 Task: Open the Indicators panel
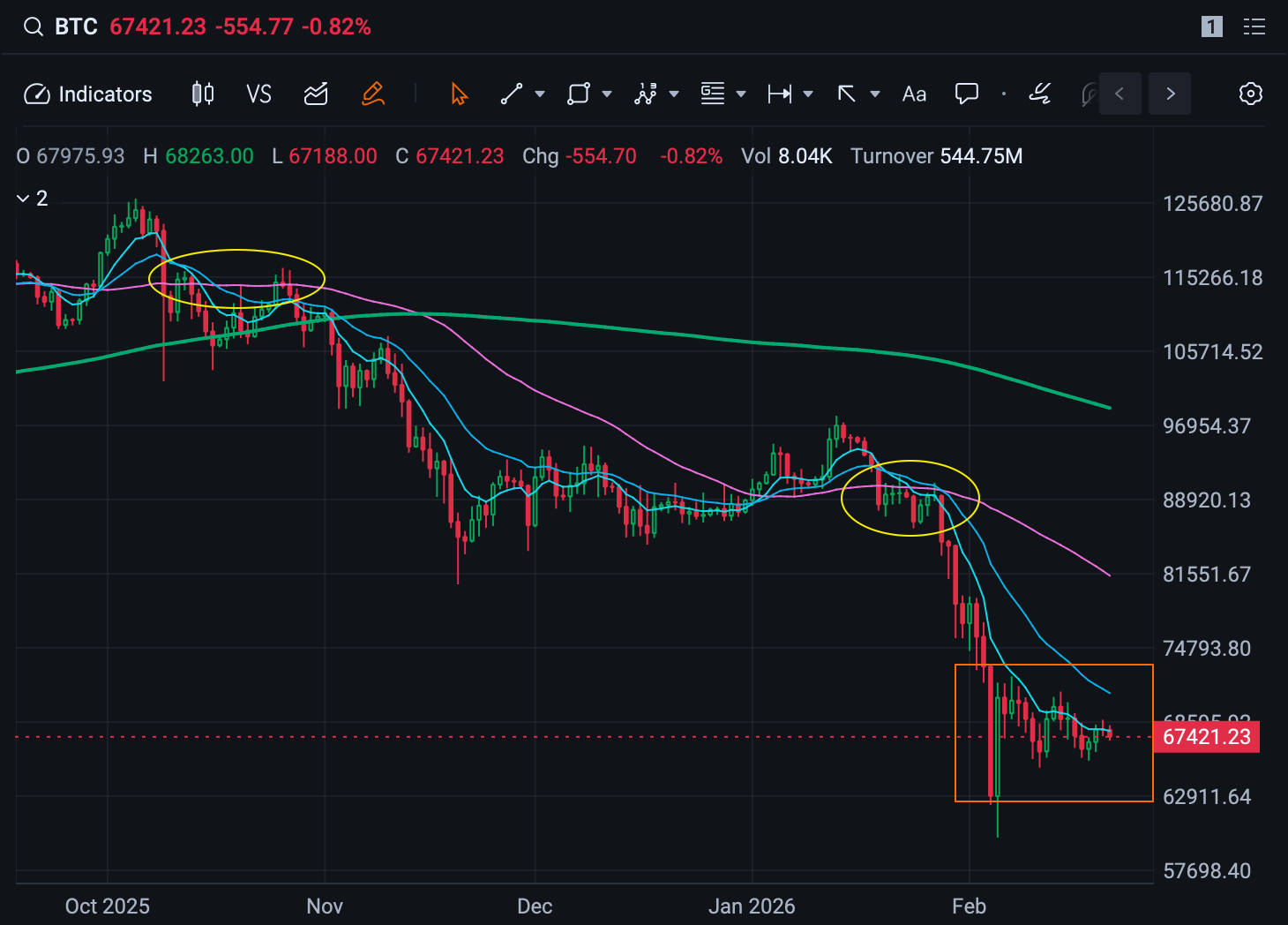pyautogui.click(x=87, y=94)
